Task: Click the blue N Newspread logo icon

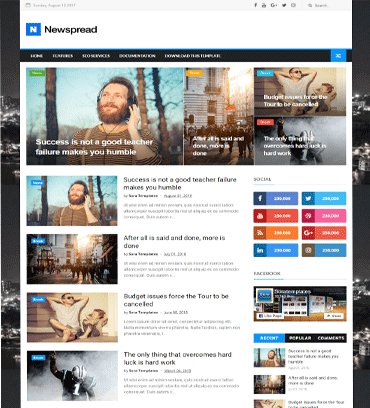Action: [33, 29]
